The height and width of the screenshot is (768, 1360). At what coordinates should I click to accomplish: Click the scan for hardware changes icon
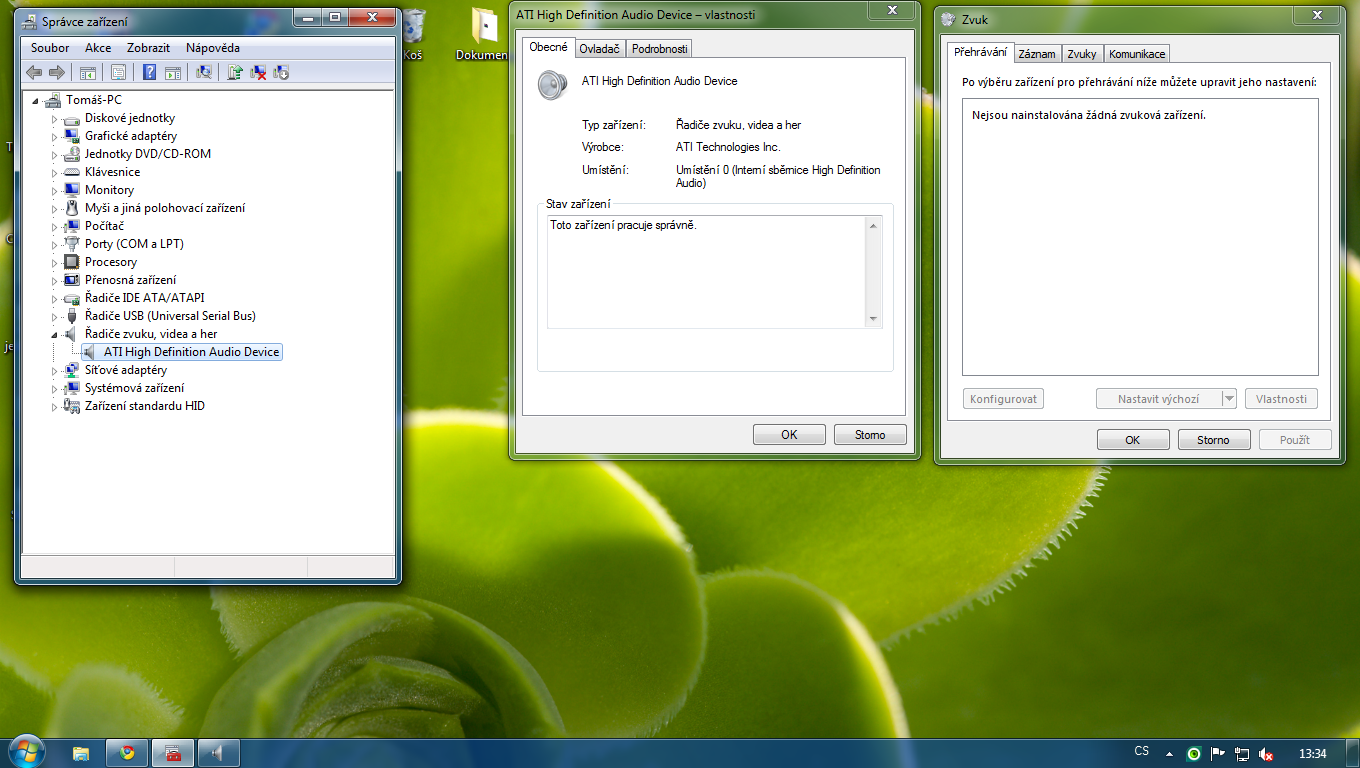tap(204, 72)
